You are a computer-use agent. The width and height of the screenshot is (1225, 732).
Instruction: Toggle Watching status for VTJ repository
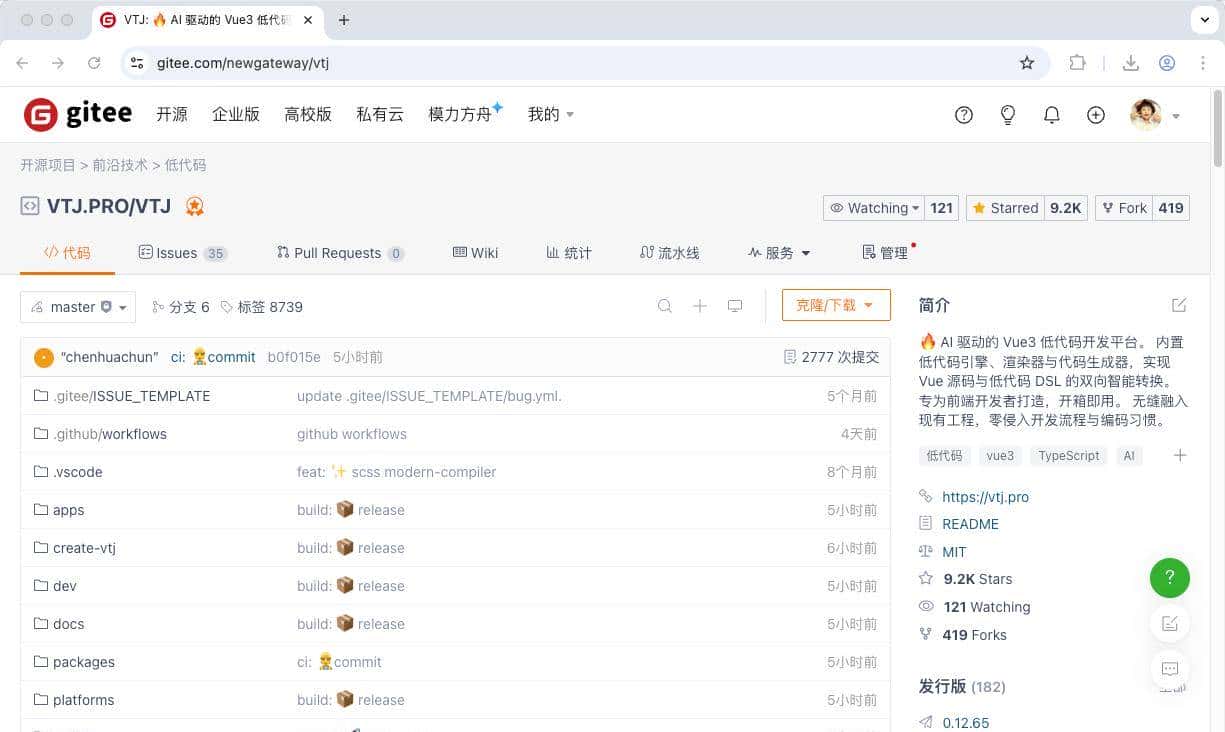[873, 207]
